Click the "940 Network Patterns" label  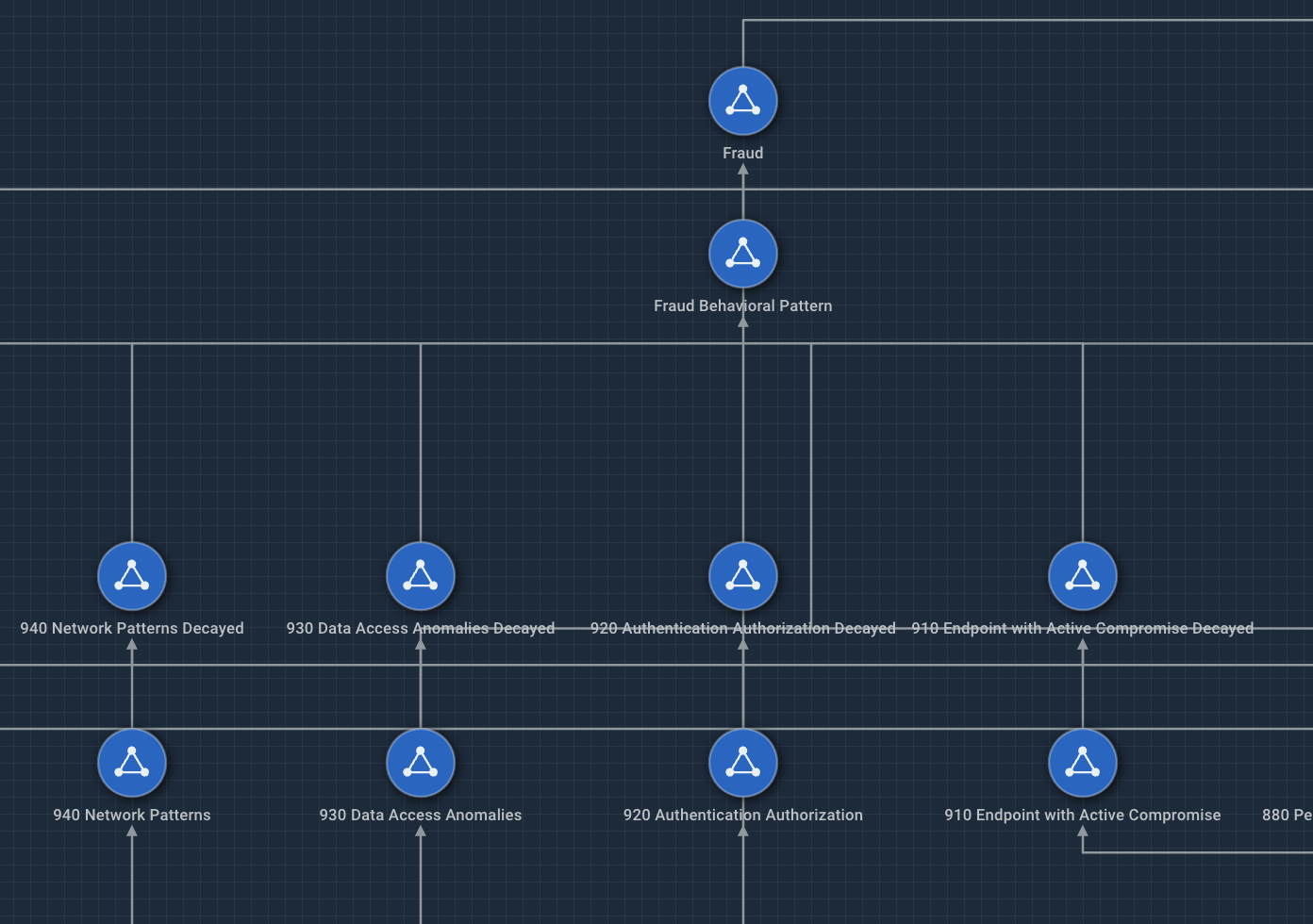[x=132, y=815]
